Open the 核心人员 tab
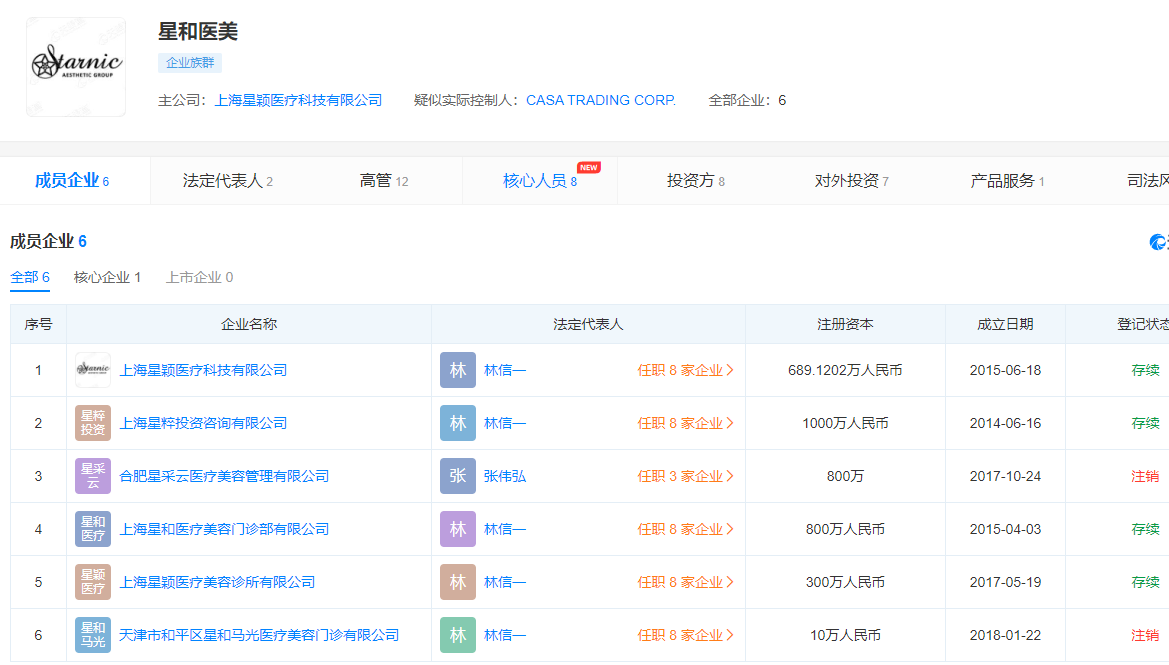 (x=539, y=181)
